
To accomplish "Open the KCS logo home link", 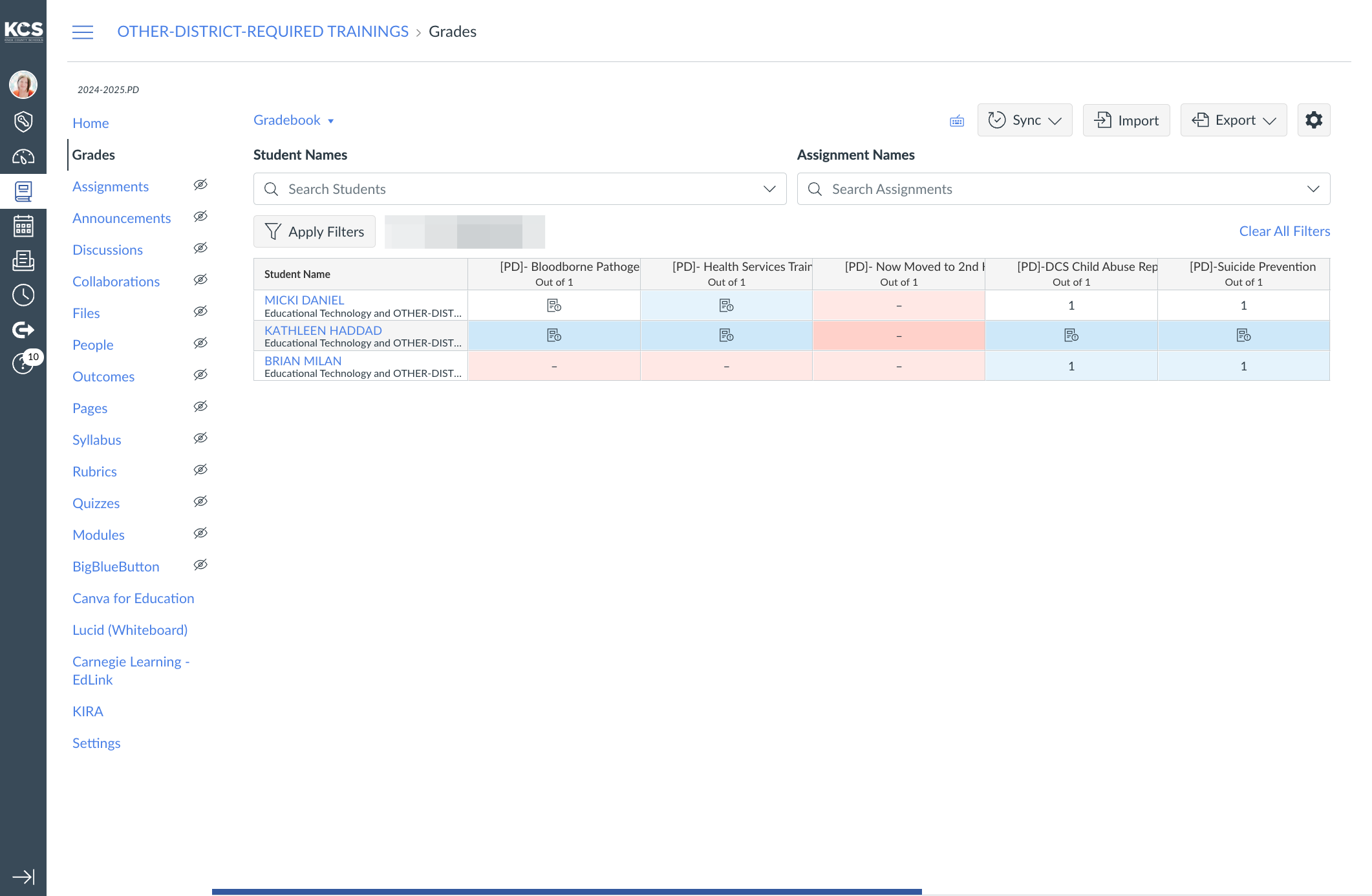I will pyautogui.click(x=23, y=30).
